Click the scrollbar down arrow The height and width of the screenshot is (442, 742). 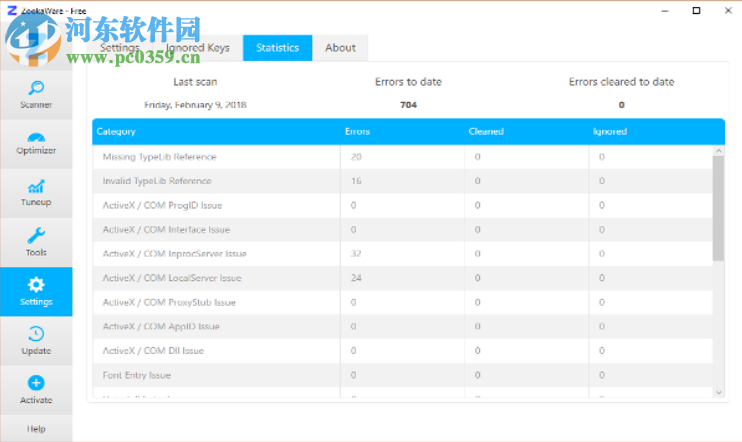click(x=719, y=392)
